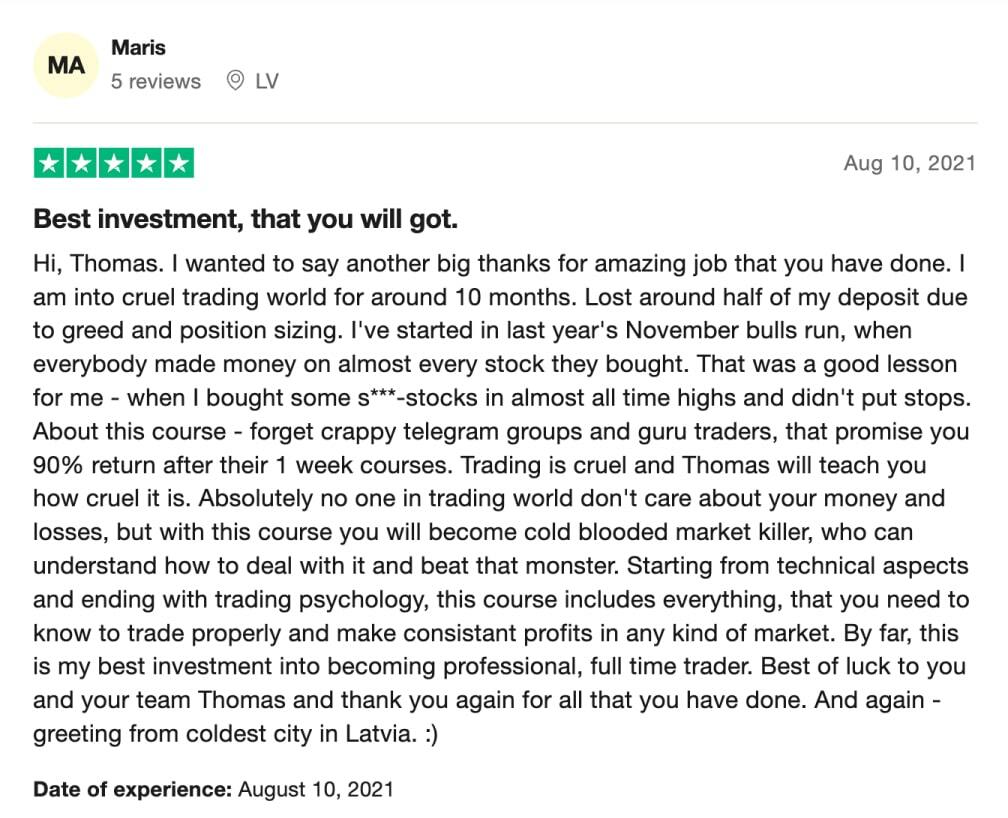Click the location pin icon

(235, 82)
